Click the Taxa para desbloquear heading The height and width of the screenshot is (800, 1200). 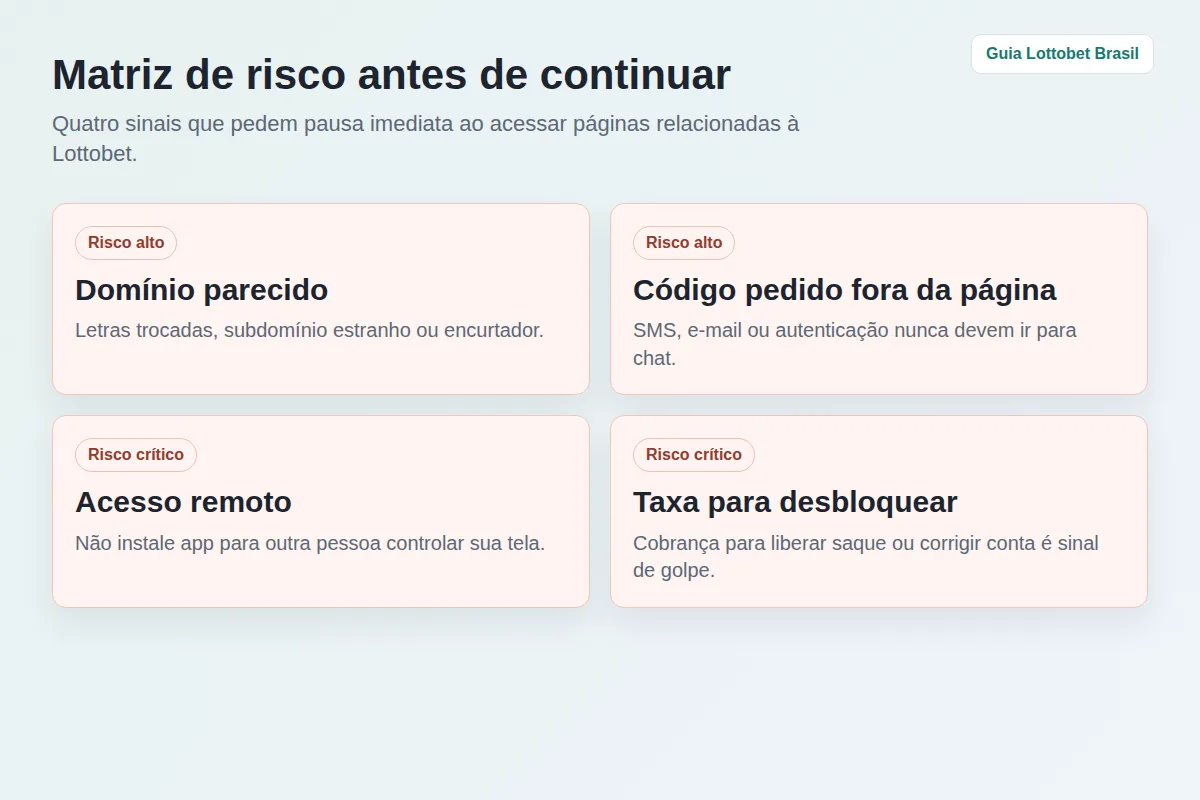[x=796, y=502]
